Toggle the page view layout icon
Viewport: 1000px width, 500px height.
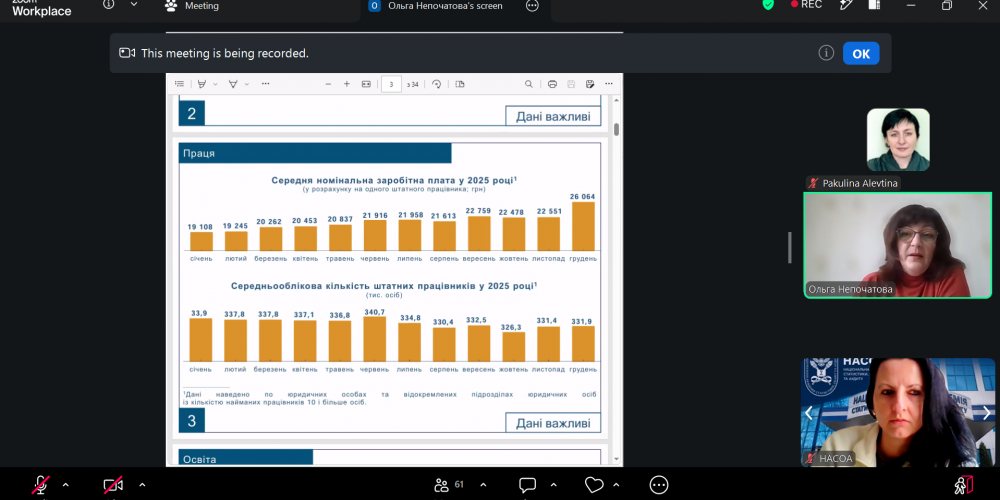pyautogui.click(x=460, y=84)
